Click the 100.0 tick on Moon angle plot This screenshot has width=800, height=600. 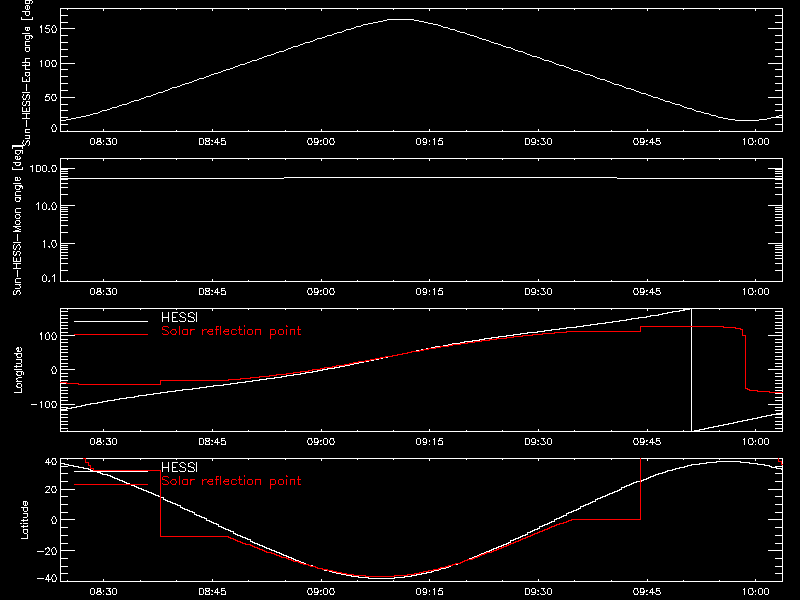click(43, 169)
